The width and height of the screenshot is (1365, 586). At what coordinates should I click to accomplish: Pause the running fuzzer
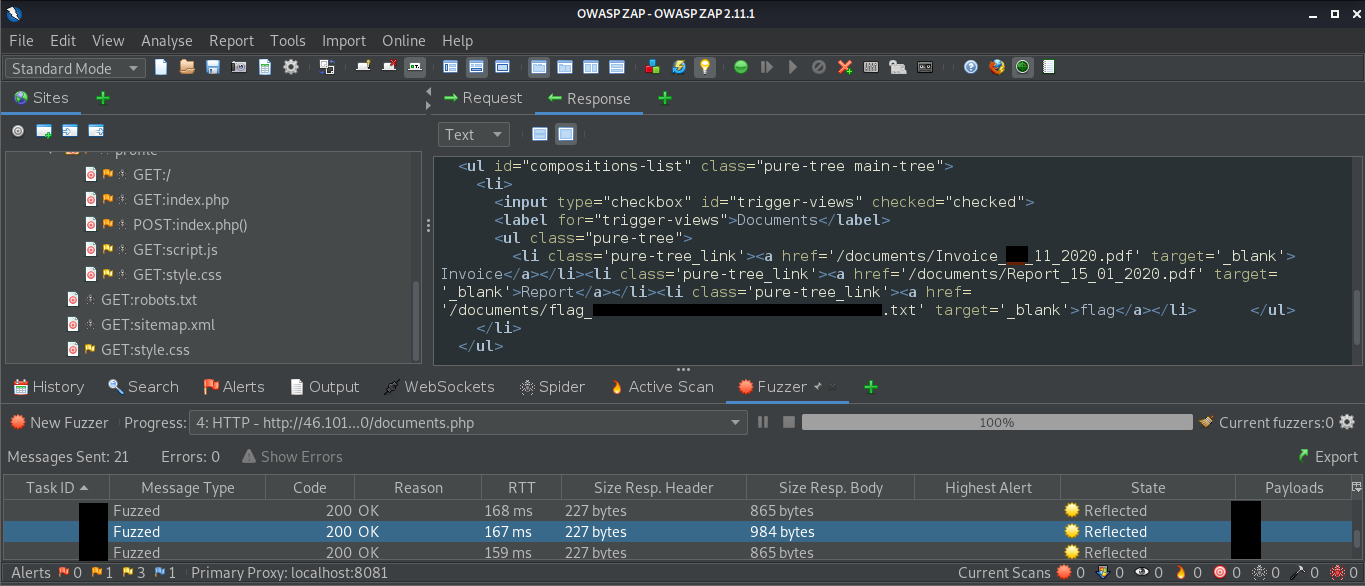pyautogui.click(x=763, y=422)
